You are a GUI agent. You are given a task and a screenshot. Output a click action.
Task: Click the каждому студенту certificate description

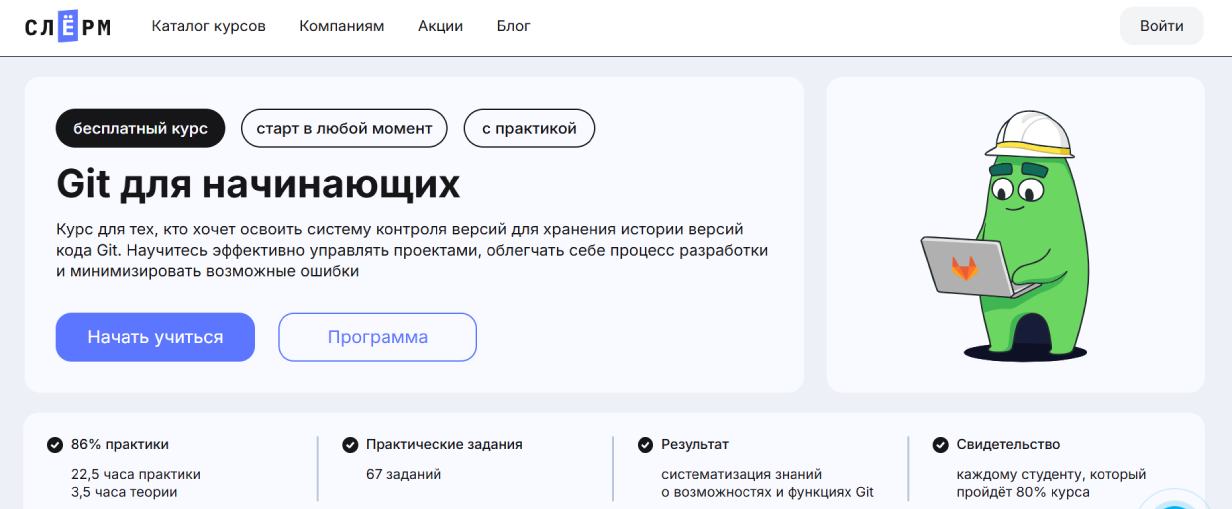coord(1051,483)
